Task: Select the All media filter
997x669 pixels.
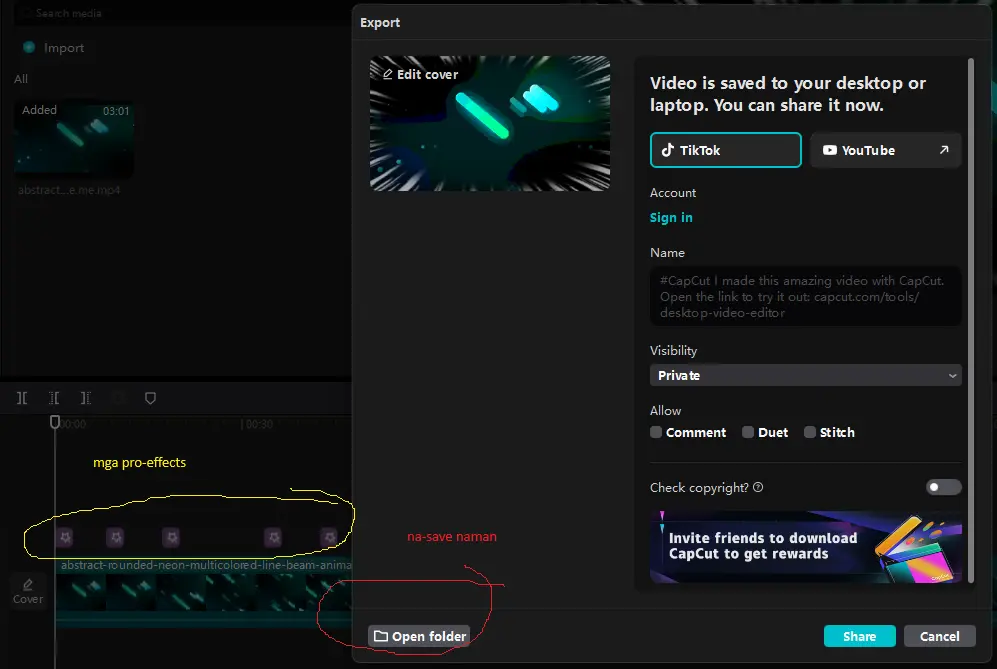Action: (x=21, y=79)
